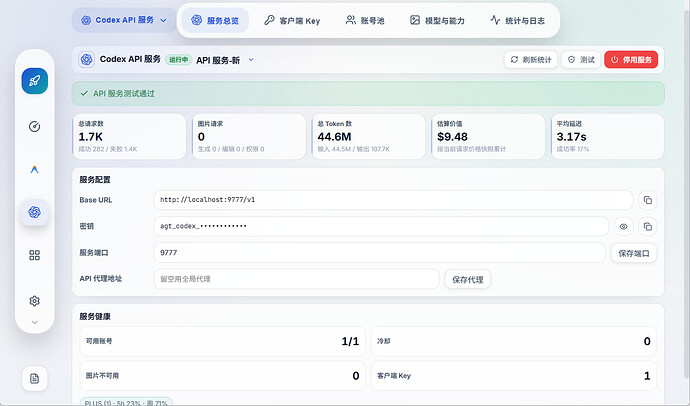Click 保存端口 save port button
The height and width of the screenshot is (406, 690).
[x=634, y=253]
